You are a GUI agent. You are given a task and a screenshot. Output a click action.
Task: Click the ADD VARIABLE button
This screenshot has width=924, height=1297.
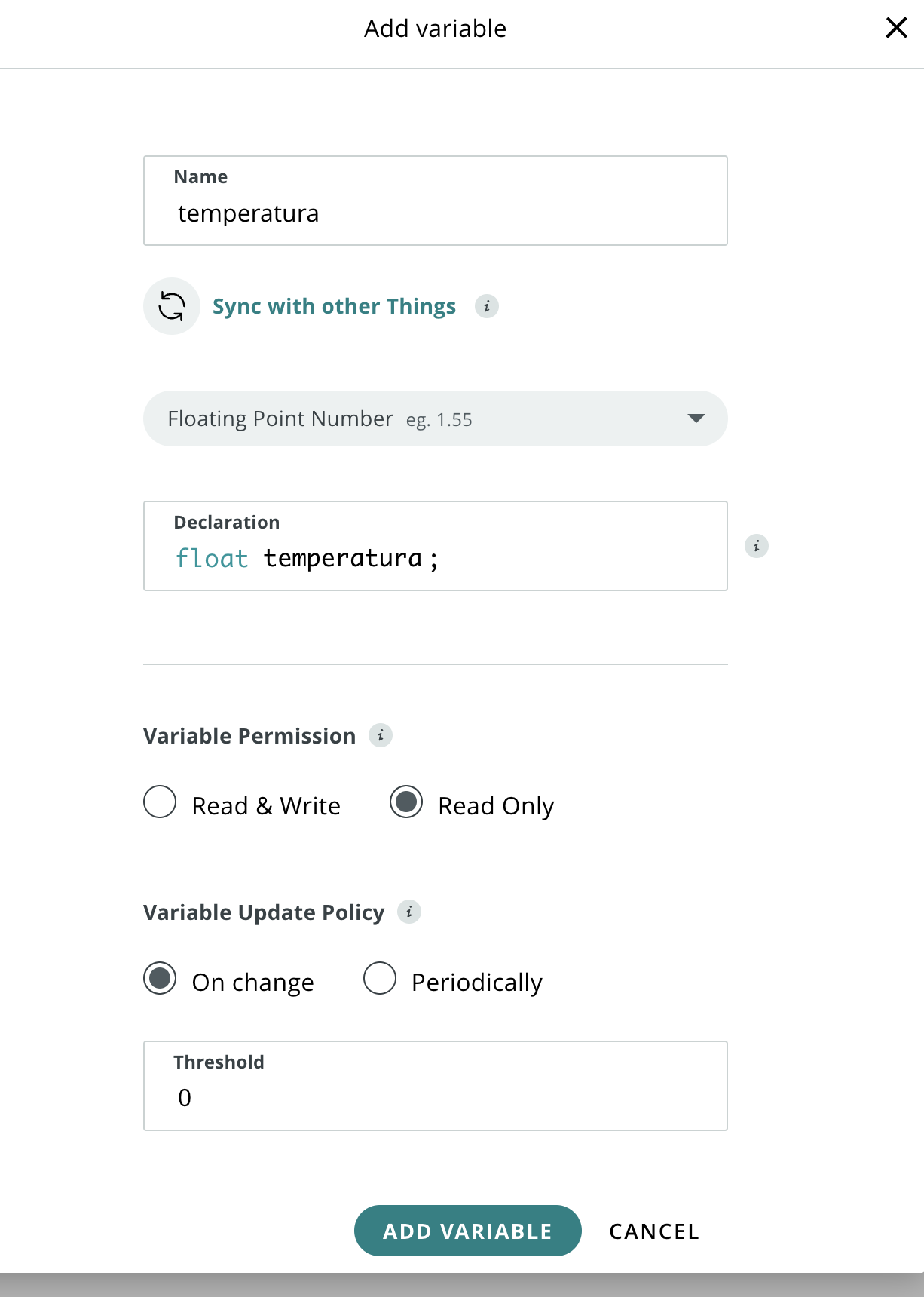[468, 1231]
